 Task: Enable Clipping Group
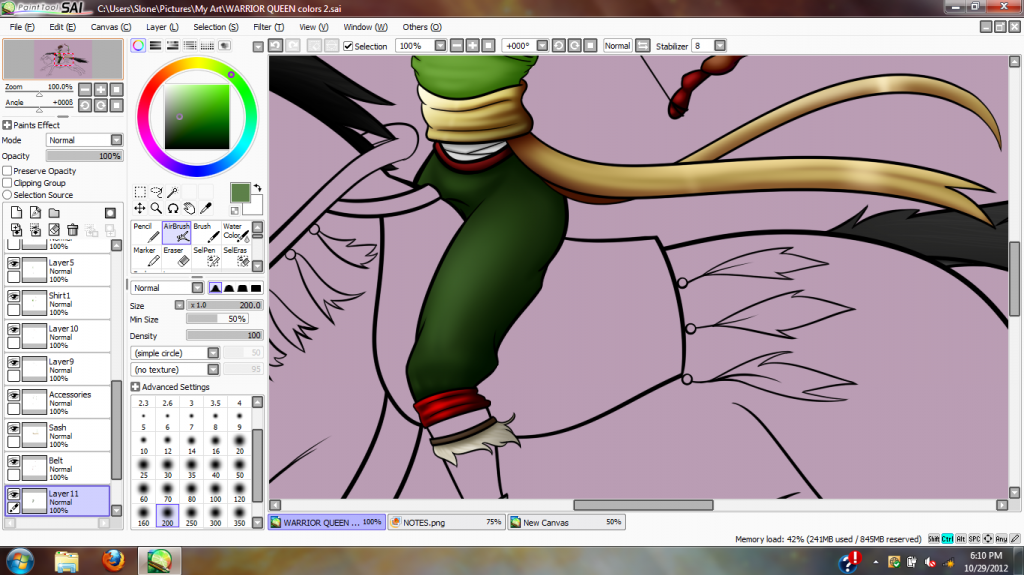(7, 183)
